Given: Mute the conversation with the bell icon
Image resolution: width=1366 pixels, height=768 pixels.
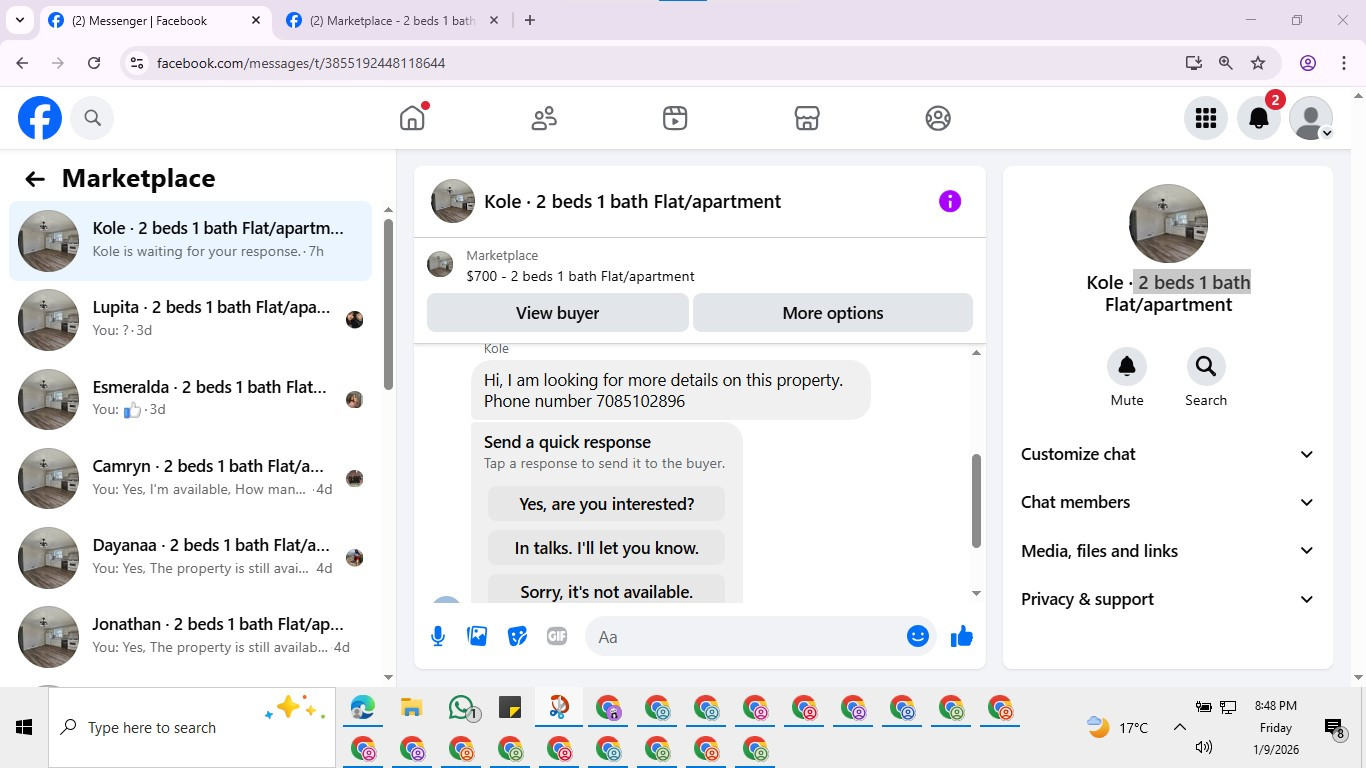Looking at the screenshot, I should [1127, 366].
